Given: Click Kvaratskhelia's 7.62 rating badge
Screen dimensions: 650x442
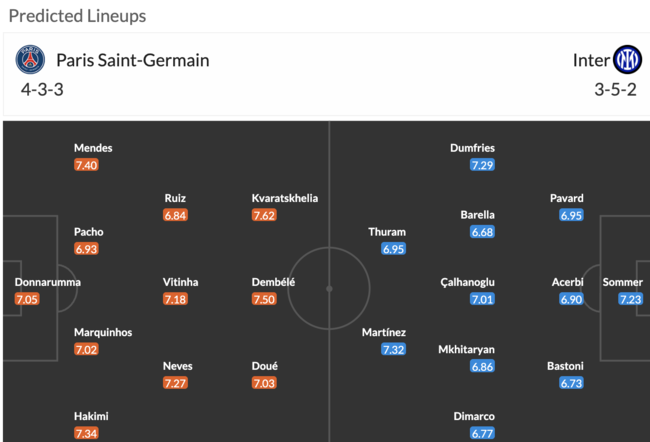Looking at the screenshot, I should (x=265, y=215).
